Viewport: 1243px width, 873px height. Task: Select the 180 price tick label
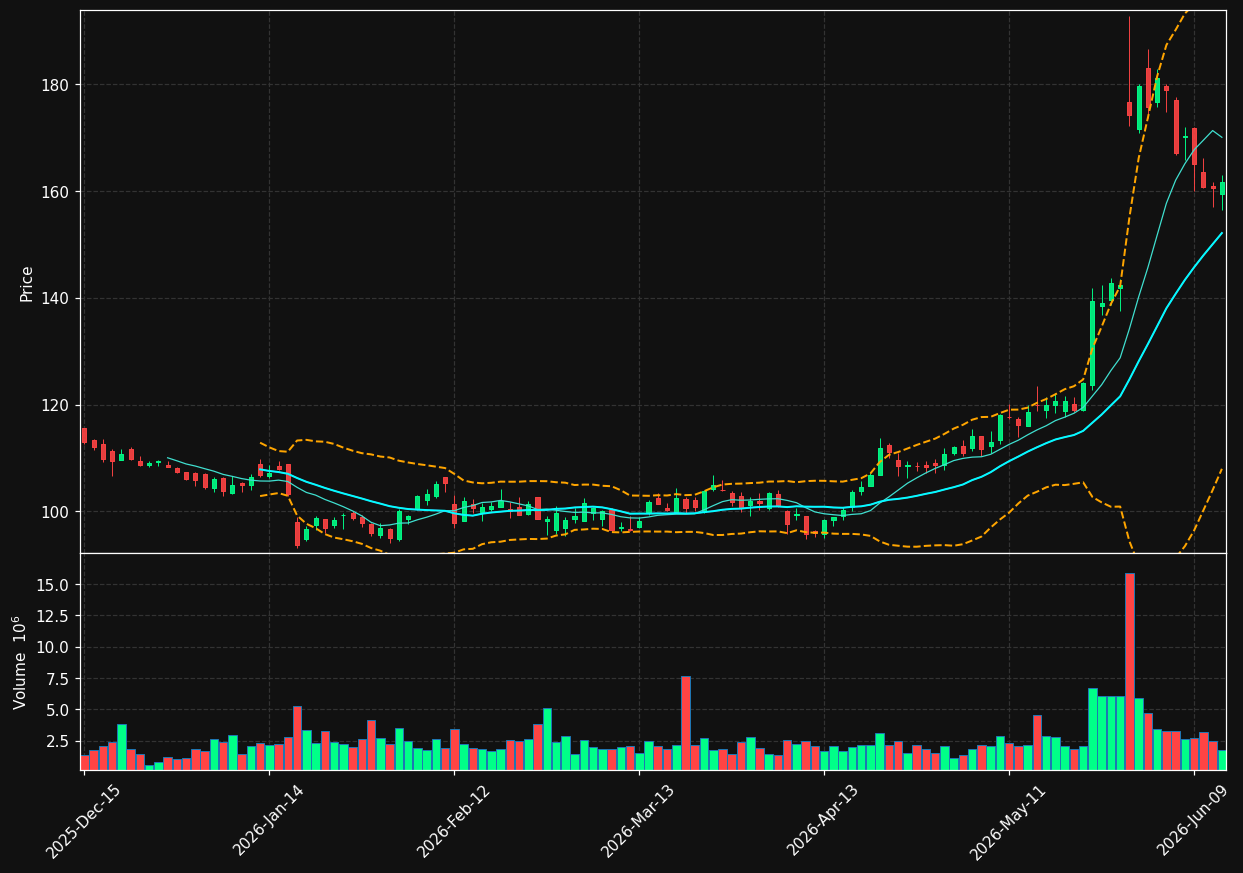click(x=55, y=85)
